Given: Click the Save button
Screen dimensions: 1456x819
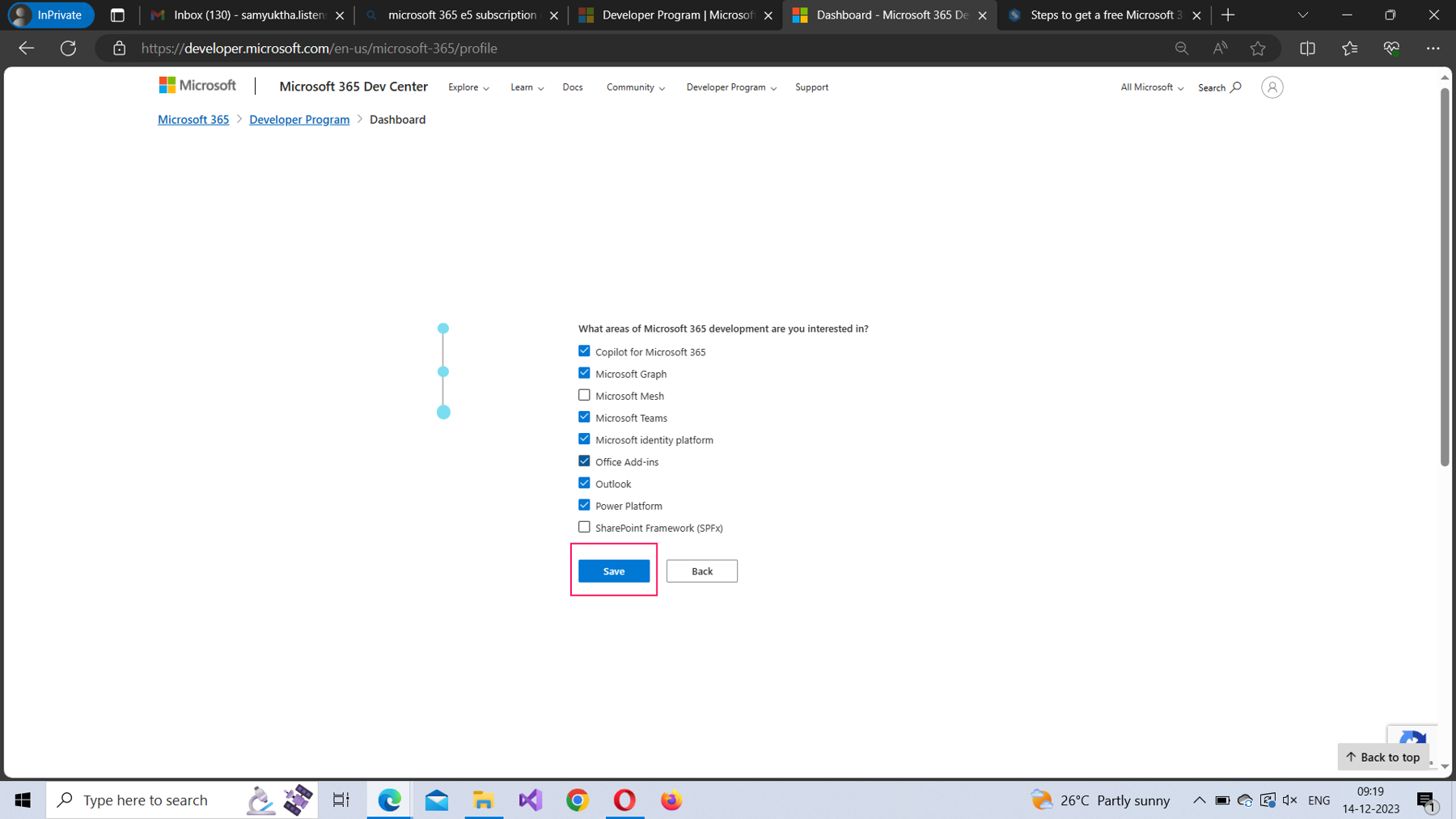Looking at the screenshot, I should pyautogui.click(x=614, y=571).
